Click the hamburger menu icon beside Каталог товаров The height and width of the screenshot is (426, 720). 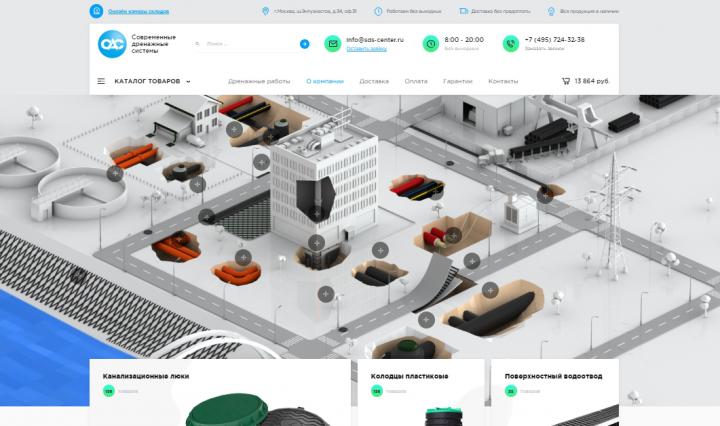(101, 81)
